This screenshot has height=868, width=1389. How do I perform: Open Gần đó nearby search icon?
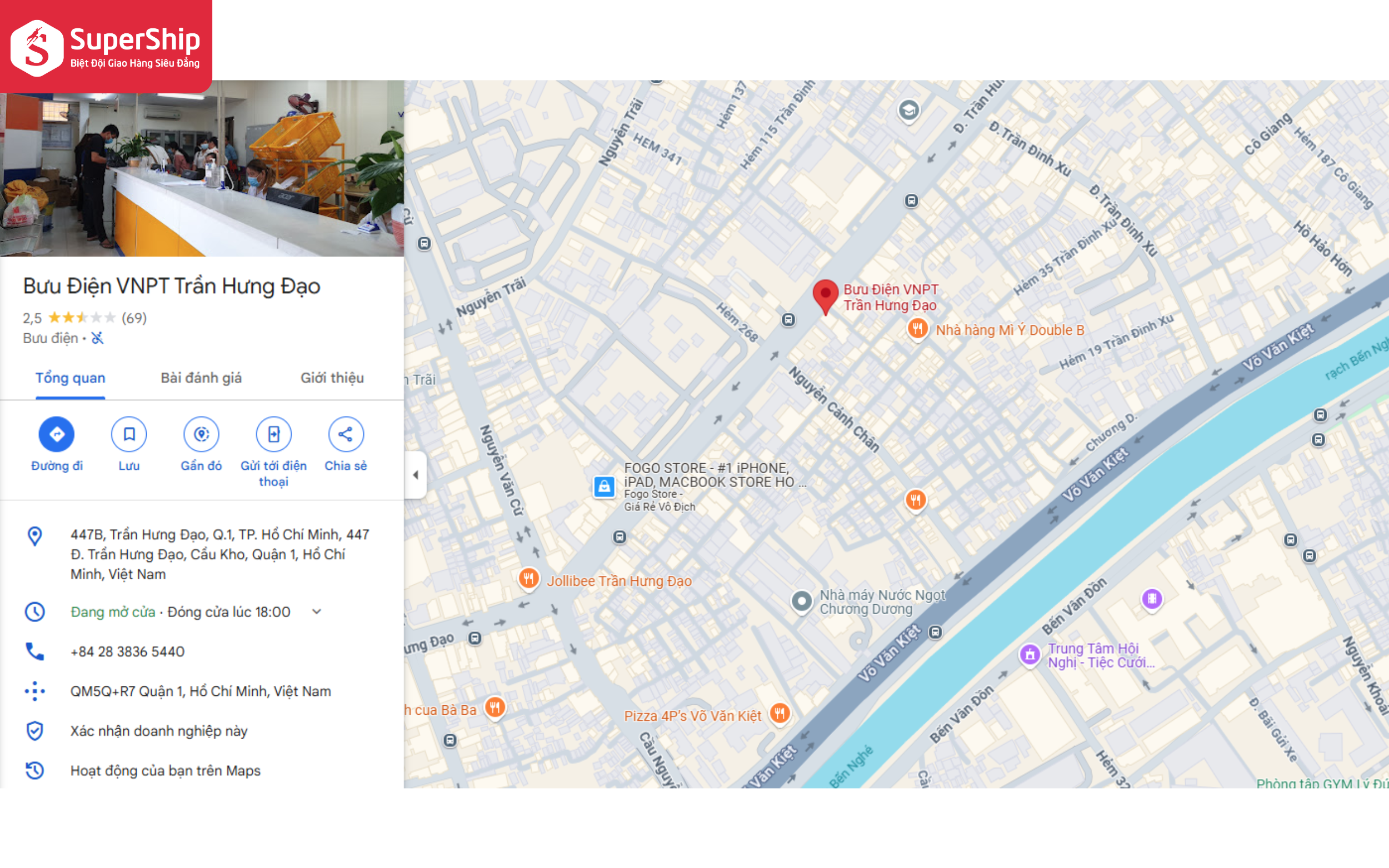point(201,434)
